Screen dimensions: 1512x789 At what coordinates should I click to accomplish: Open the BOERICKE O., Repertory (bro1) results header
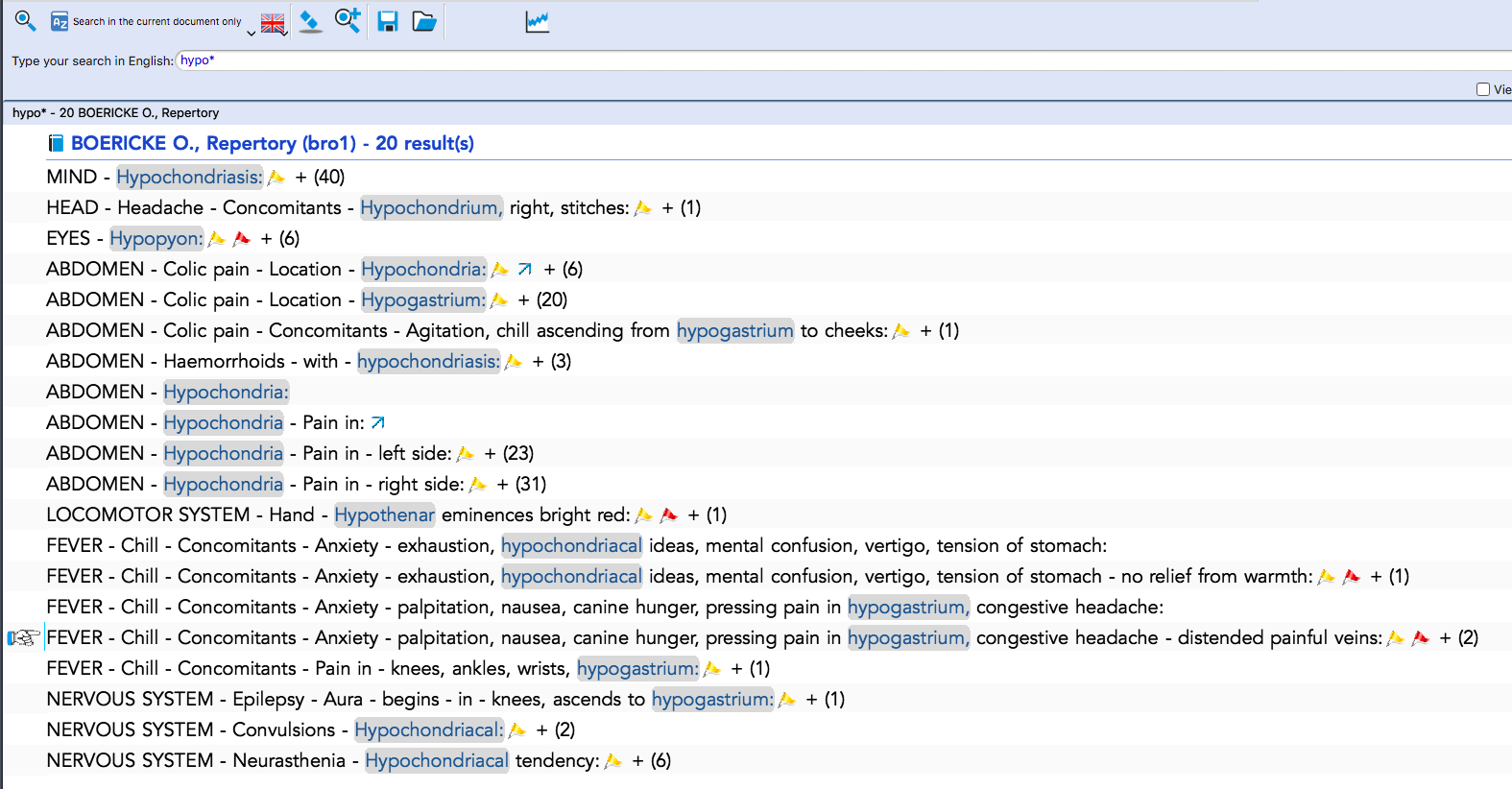(273, 143)
